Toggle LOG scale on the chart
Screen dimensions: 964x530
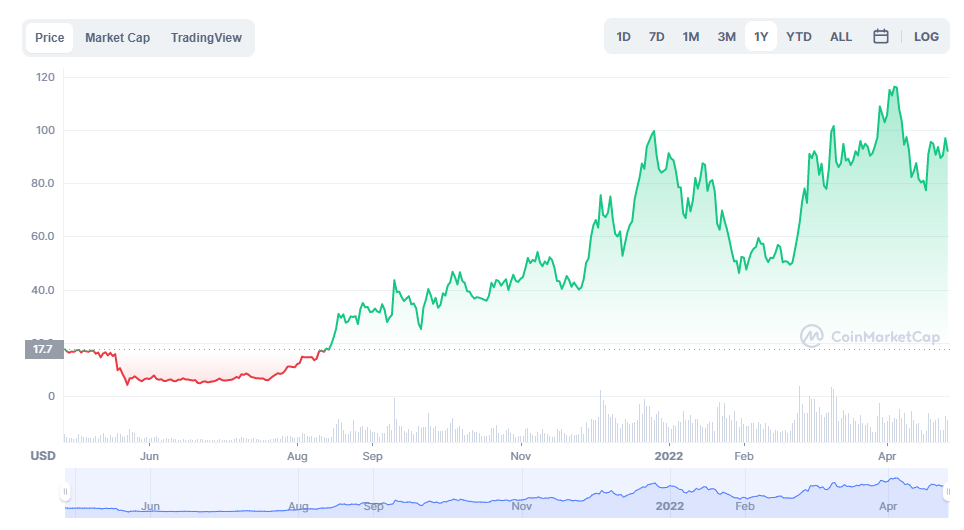click(926, 37)
